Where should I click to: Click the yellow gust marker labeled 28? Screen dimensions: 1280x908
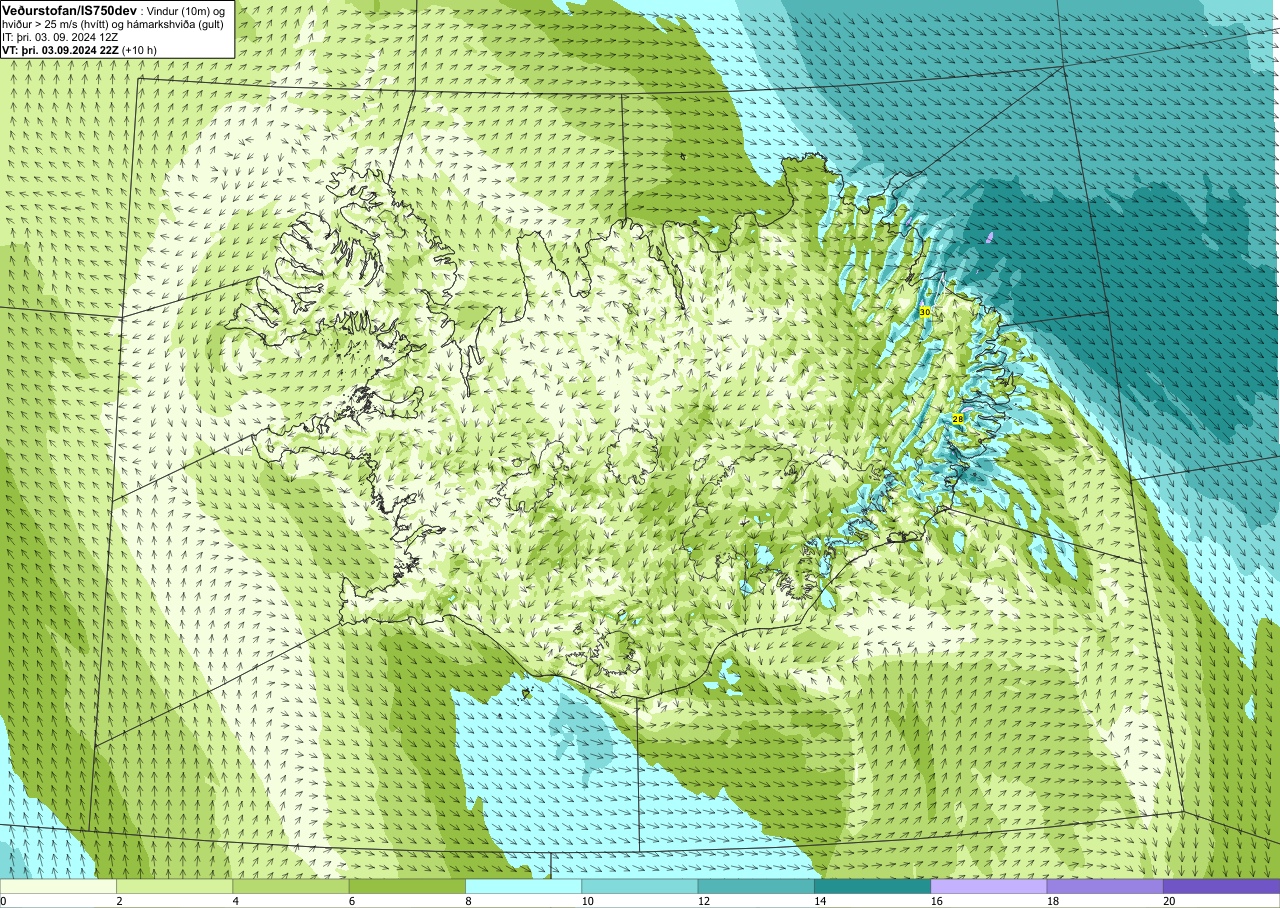tap(957, 419)
